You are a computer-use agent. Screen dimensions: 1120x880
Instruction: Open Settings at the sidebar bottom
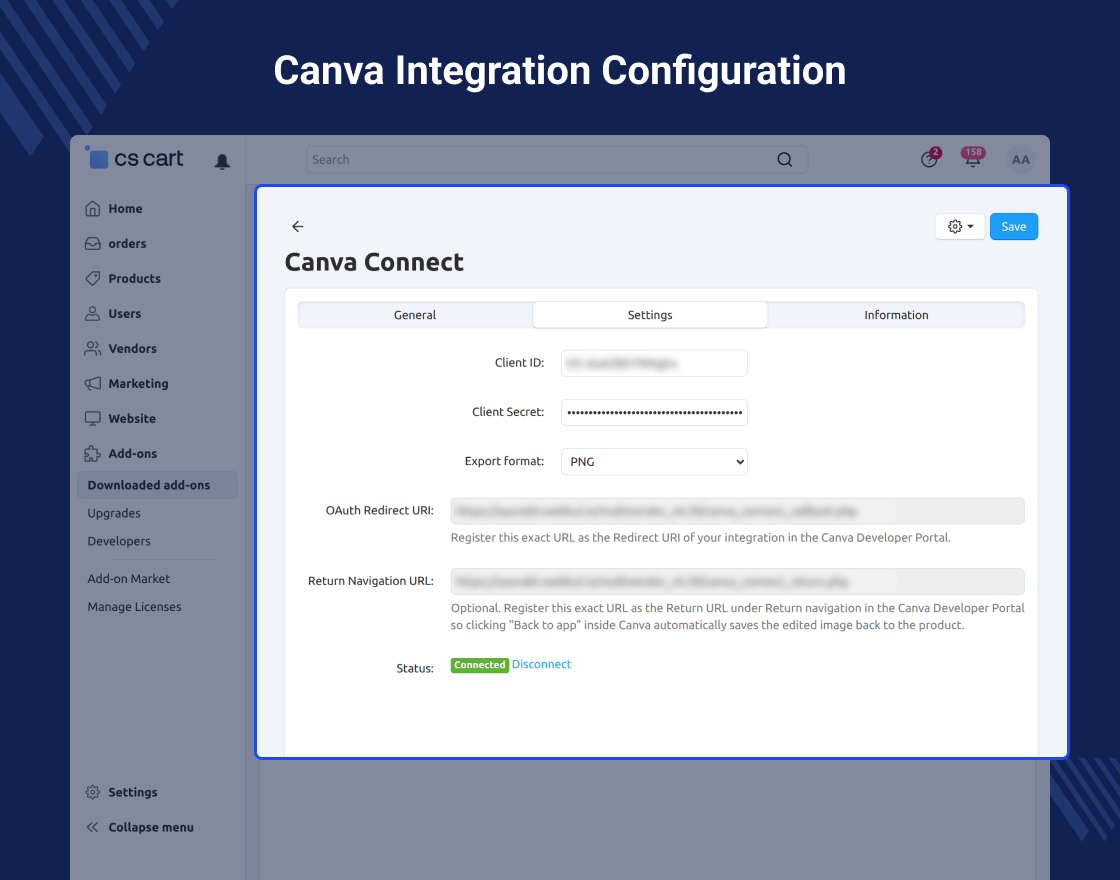pos(132,792)
